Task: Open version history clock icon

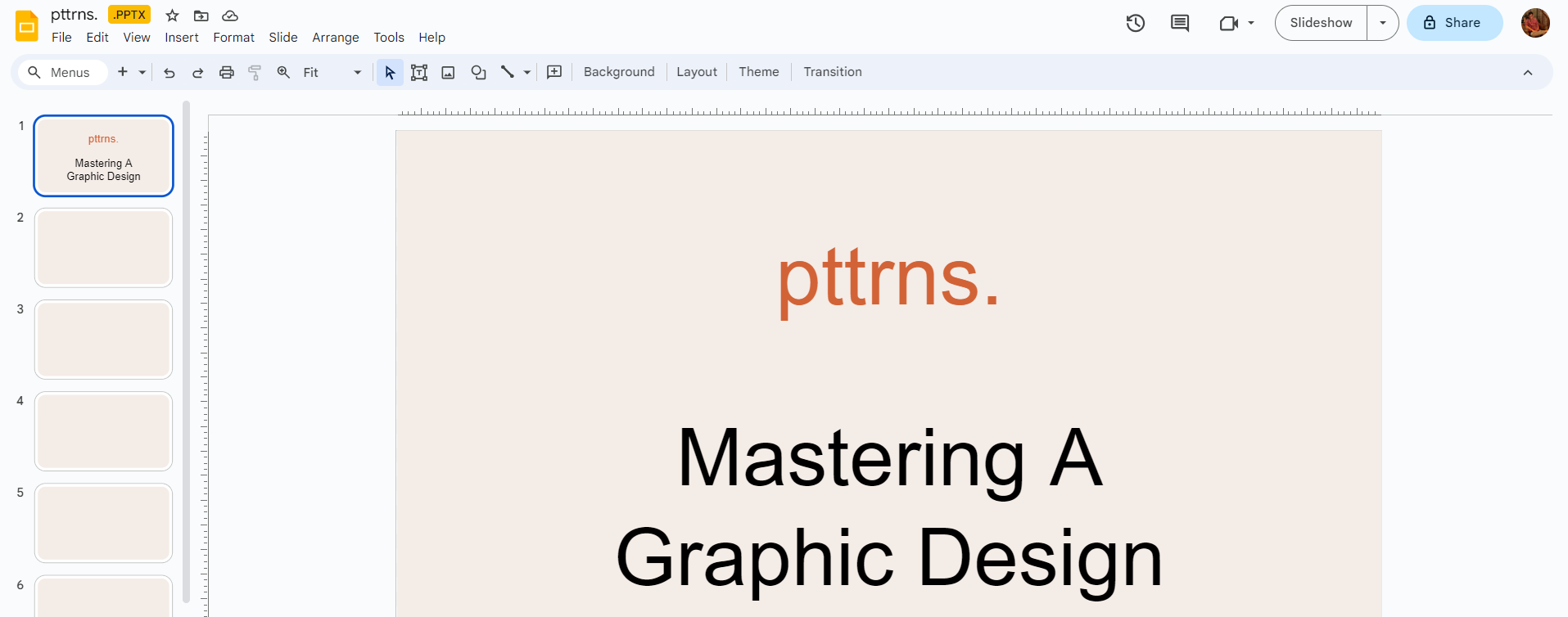Action: coord(1136,23)
